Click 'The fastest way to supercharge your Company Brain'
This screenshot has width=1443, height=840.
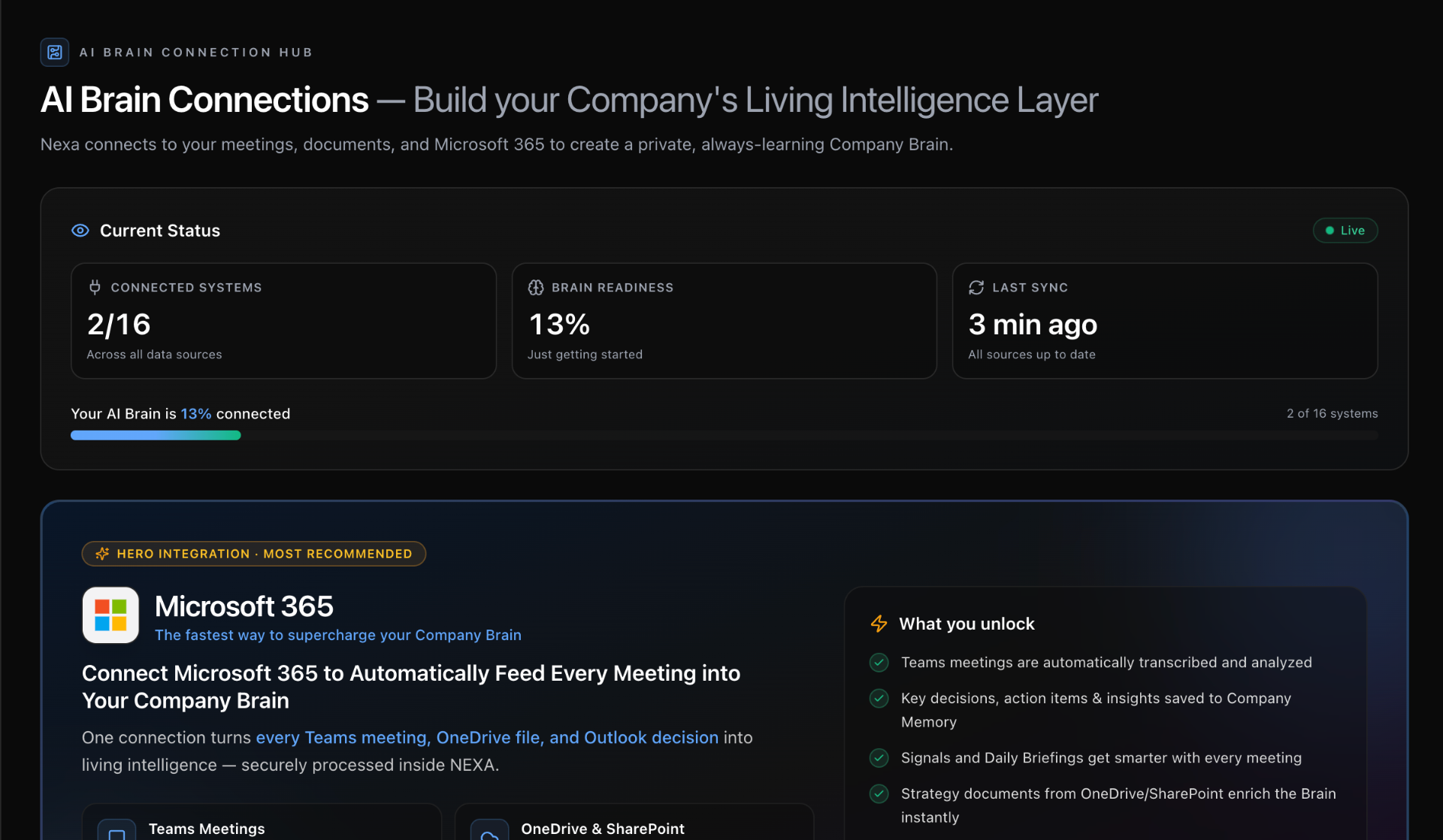point(338,635)
